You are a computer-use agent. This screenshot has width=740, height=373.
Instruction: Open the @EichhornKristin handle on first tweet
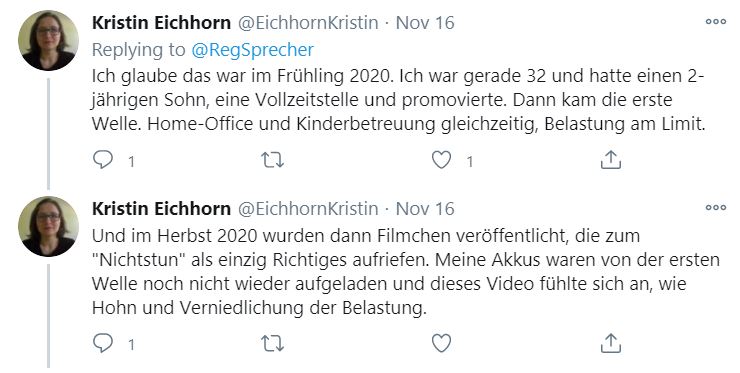coord(308,23)
